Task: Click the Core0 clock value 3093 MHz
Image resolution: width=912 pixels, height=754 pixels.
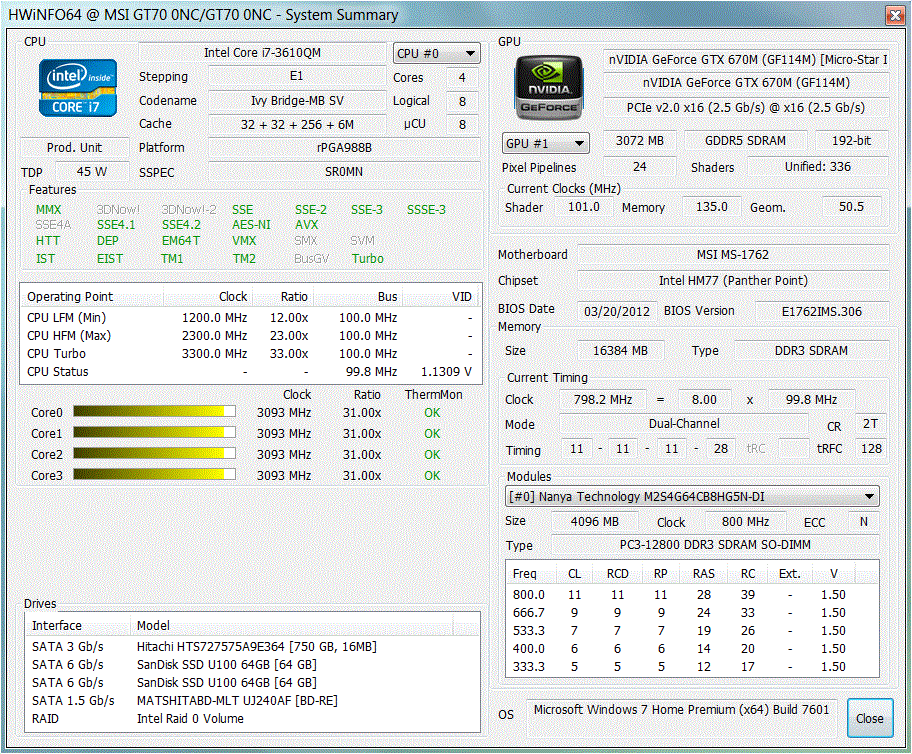Action: pyautogui.click(x=284, y=412)
